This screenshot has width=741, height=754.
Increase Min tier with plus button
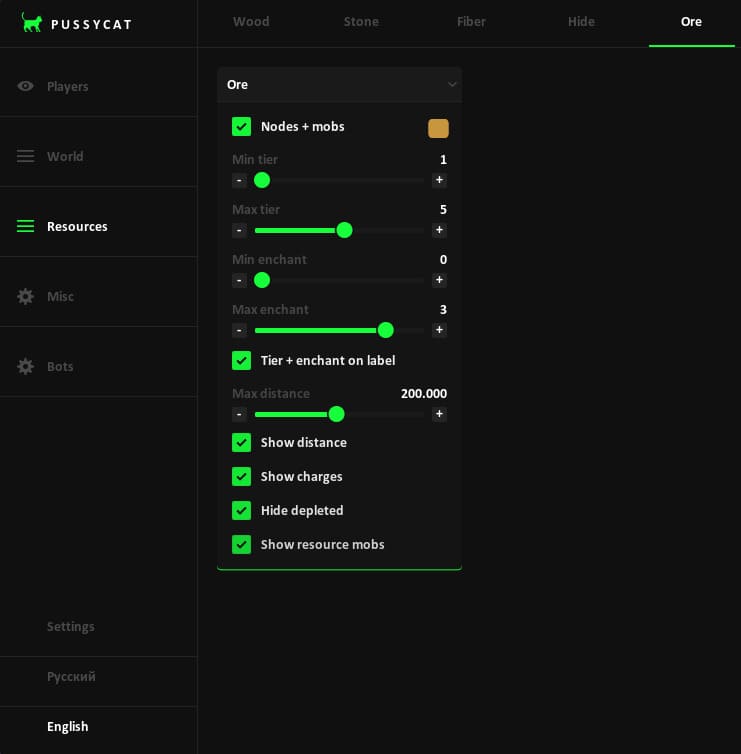click(x=439, y=180)
